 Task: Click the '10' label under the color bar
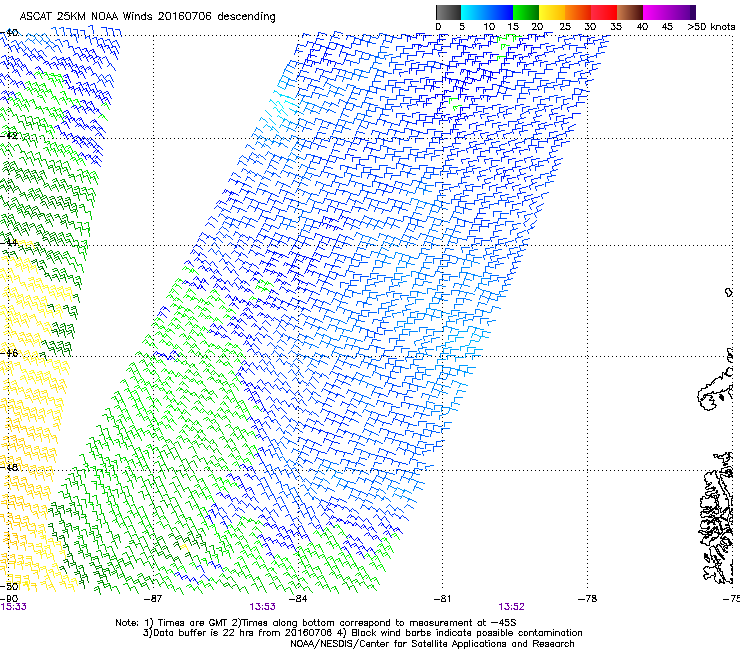click(489, 27)
